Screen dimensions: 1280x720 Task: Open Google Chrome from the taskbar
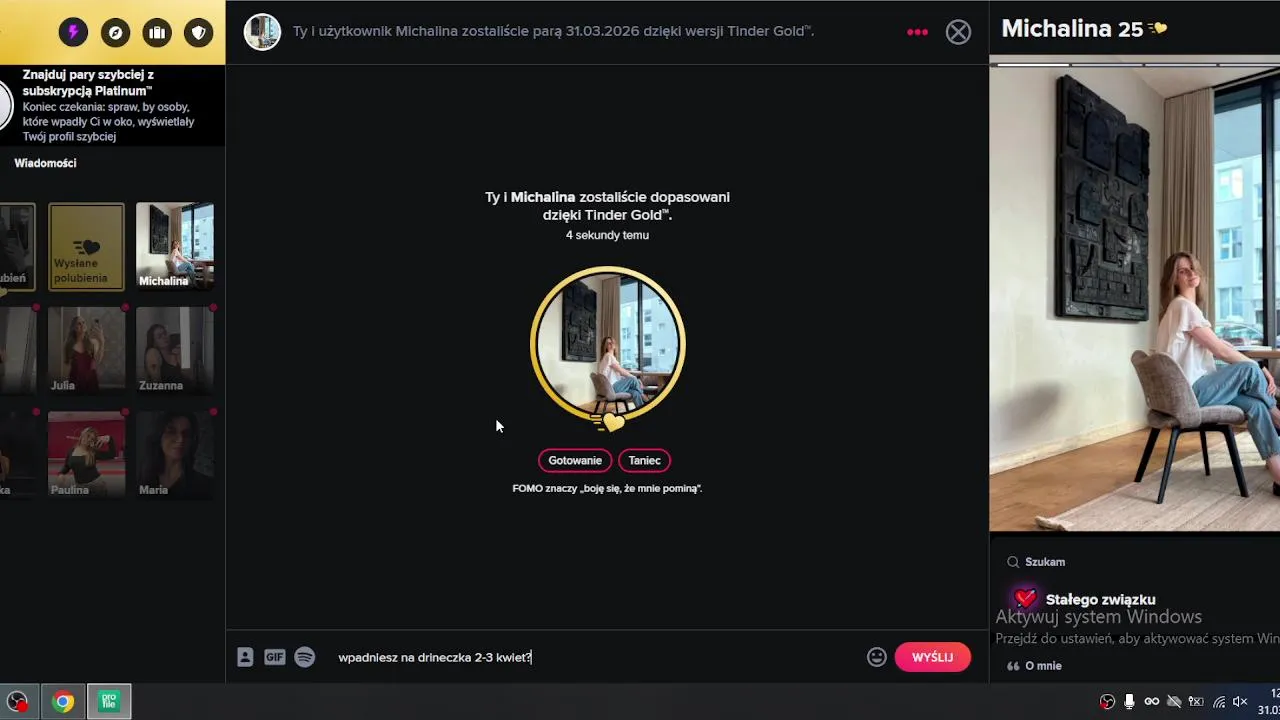pyautogui.click(x=63, y=702)
